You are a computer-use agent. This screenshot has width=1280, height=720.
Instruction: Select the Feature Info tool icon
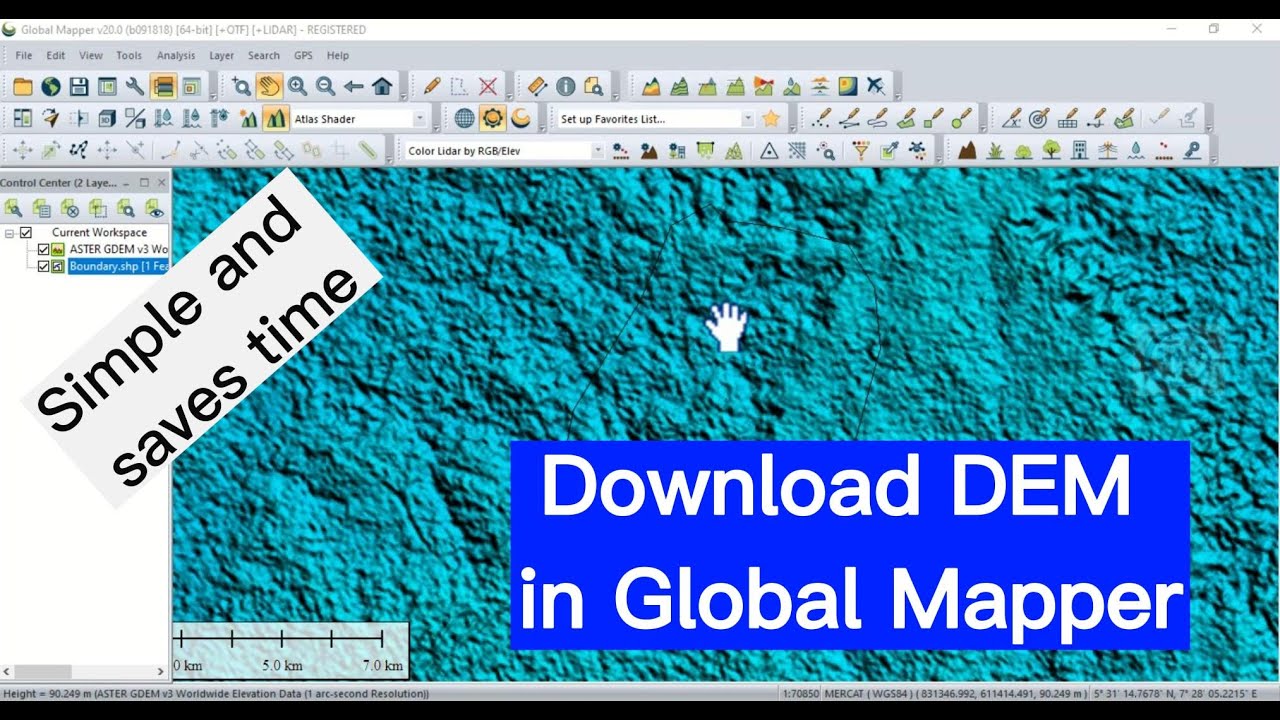(565, 86)
